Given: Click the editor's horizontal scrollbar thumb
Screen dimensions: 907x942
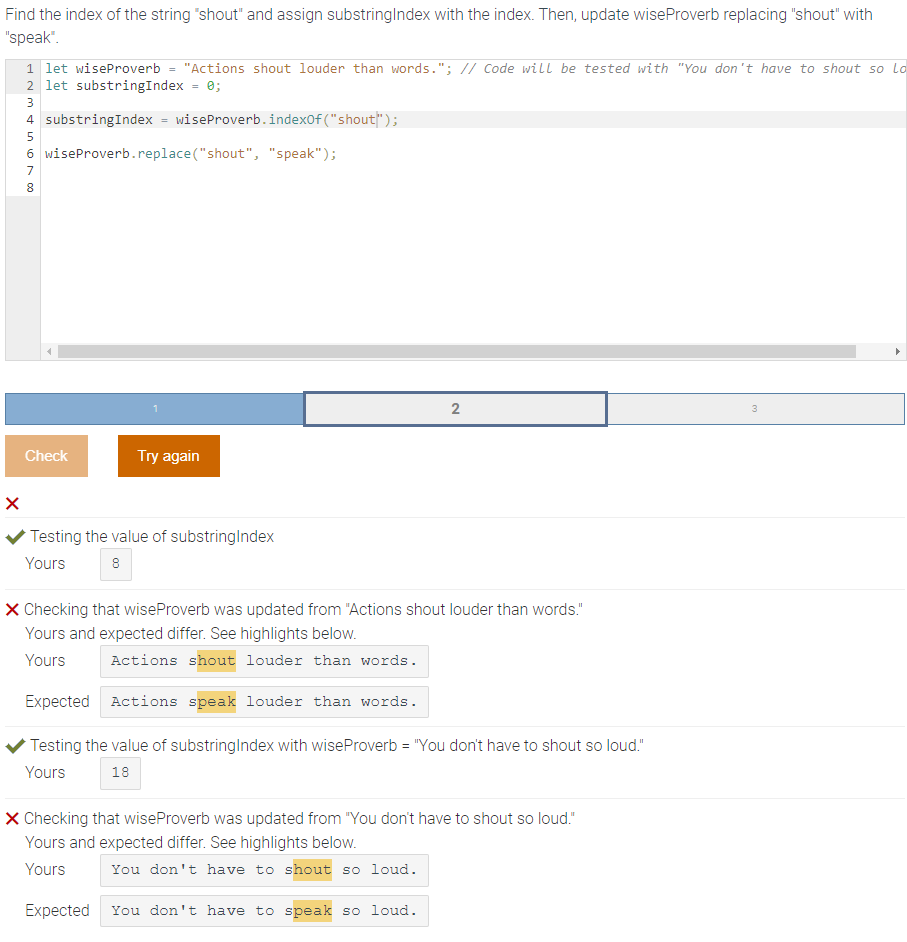Looking at the screenshot, I should (457, 351).
